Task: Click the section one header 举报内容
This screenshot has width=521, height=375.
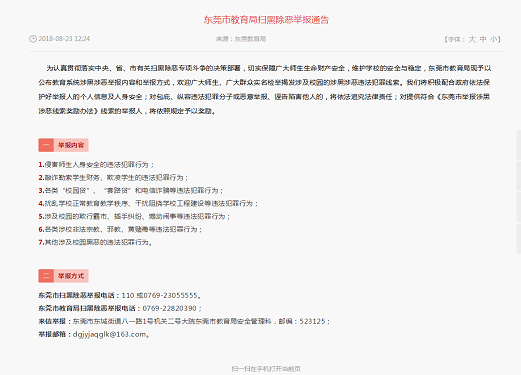Action: [x=71, y=145]
